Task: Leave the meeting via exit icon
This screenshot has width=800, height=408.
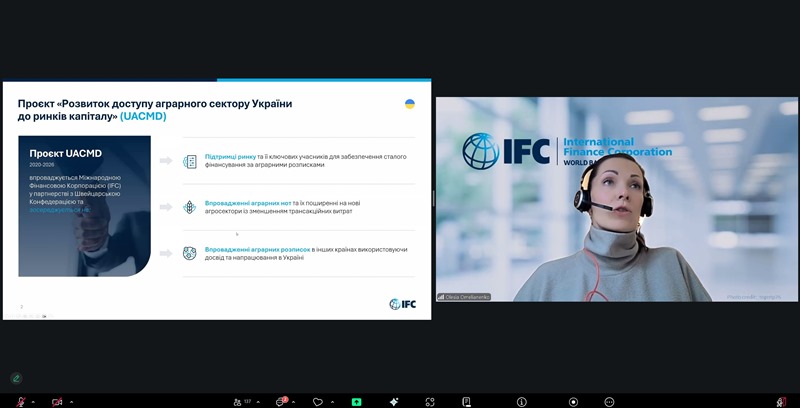Action: click(x=782, y=402)
